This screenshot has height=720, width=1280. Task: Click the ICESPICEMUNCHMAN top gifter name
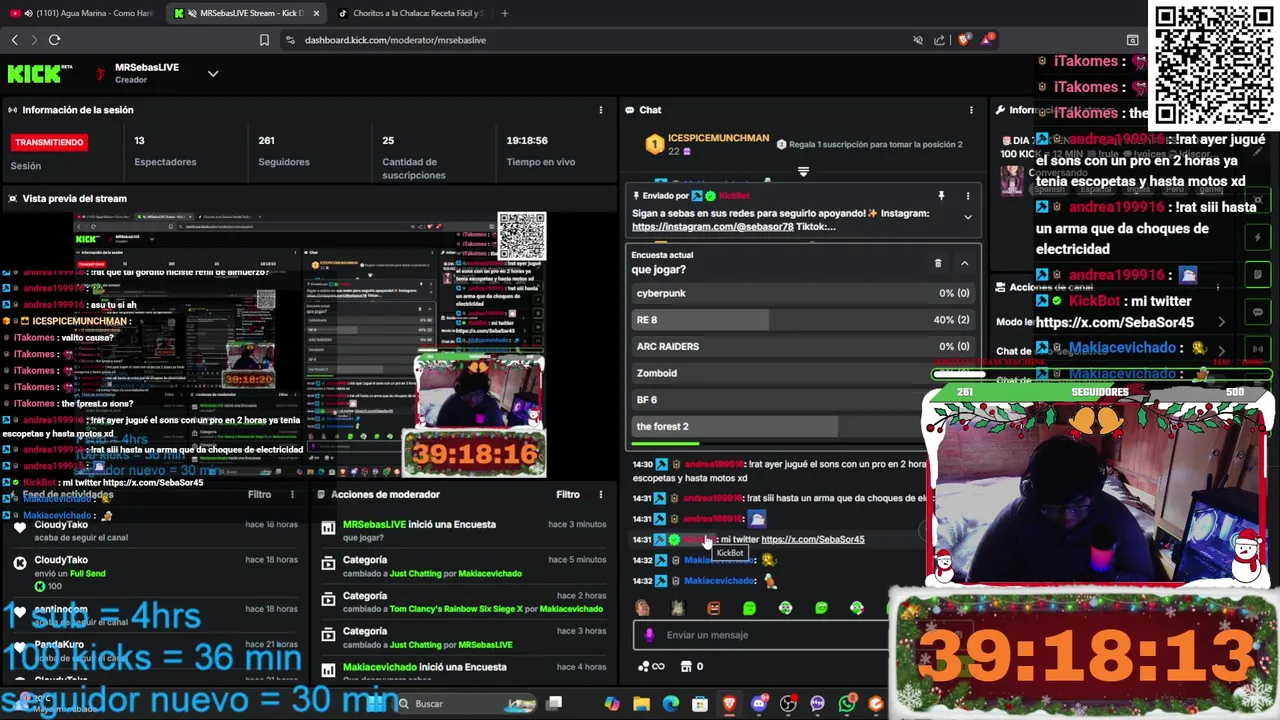click(x=718, y=138)
